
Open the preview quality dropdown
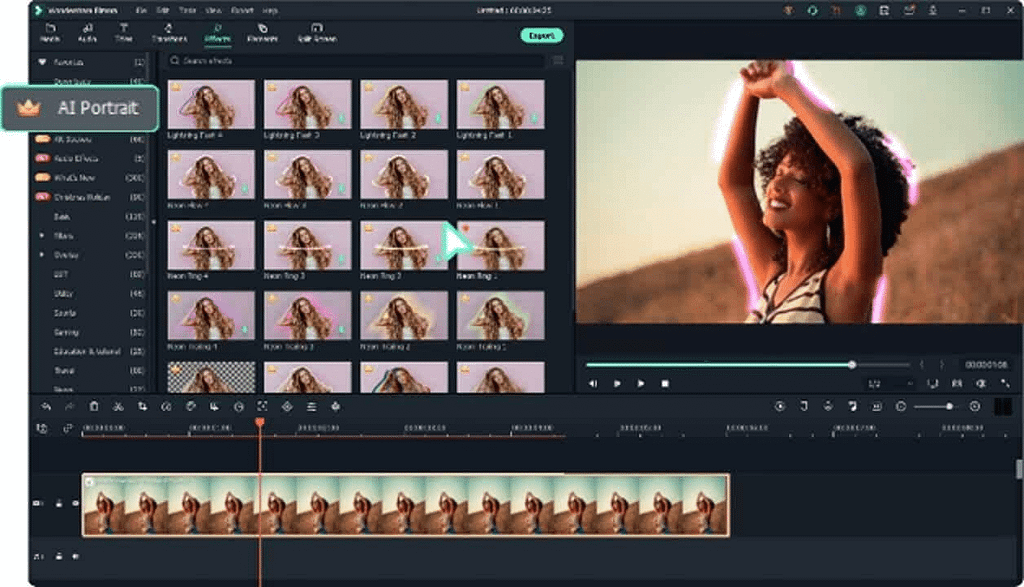(889, 384)
